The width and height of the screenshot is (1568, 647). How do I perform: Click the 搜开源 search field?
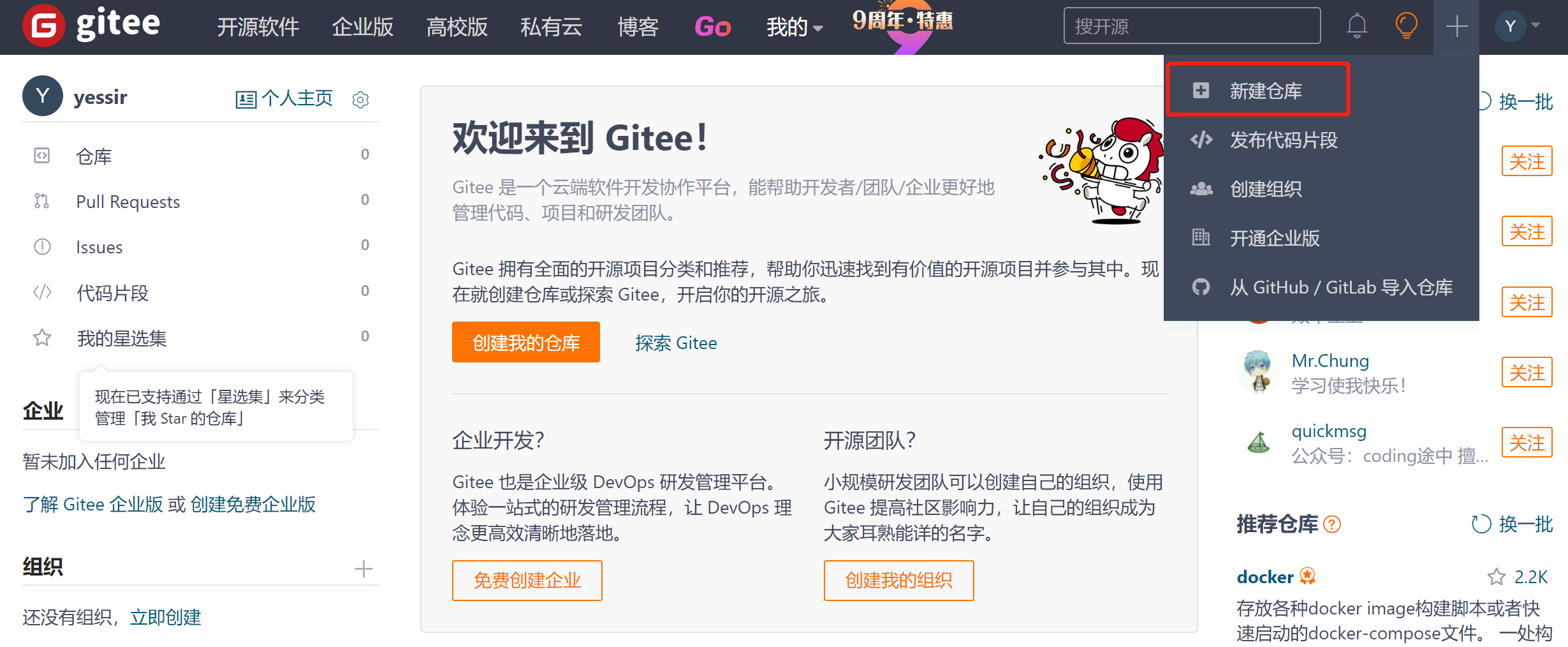click(1192, 26)
